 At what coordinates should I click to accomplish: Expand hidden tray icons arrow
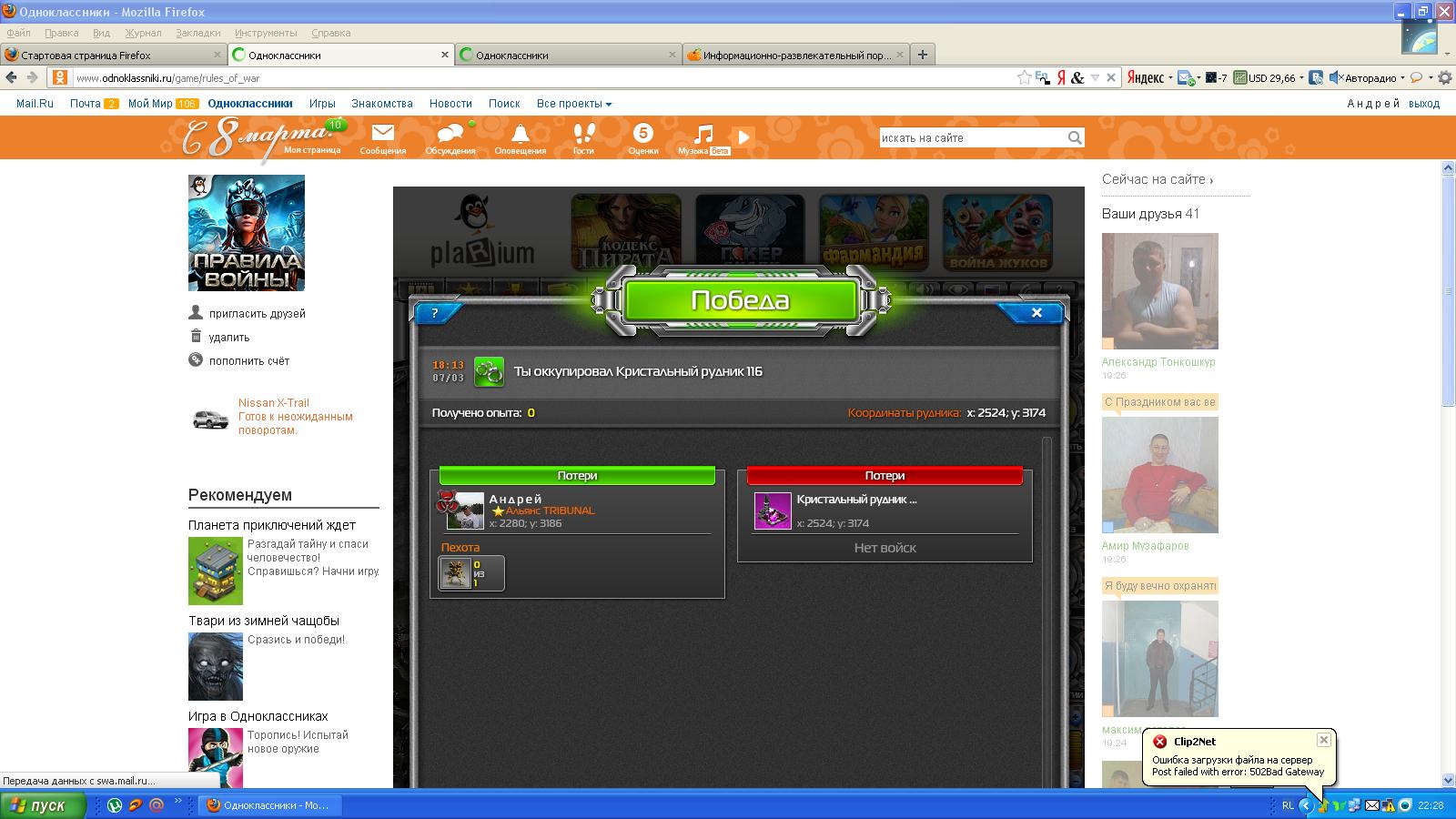[1307, 805]
